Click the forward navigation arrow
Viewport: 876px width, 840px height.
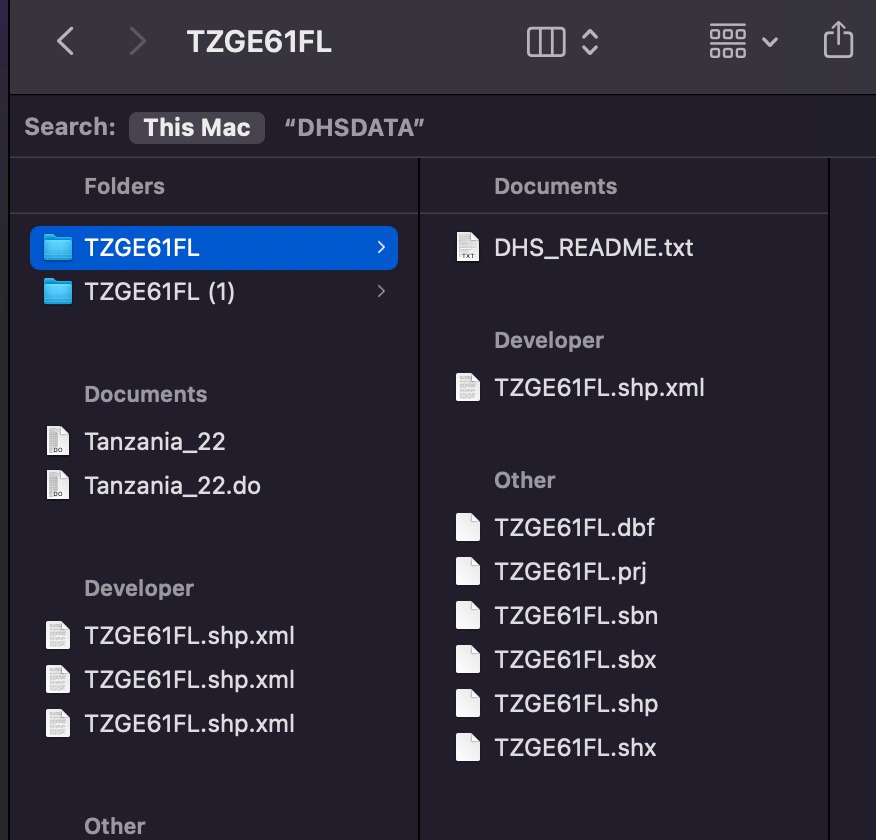(137, 41)
